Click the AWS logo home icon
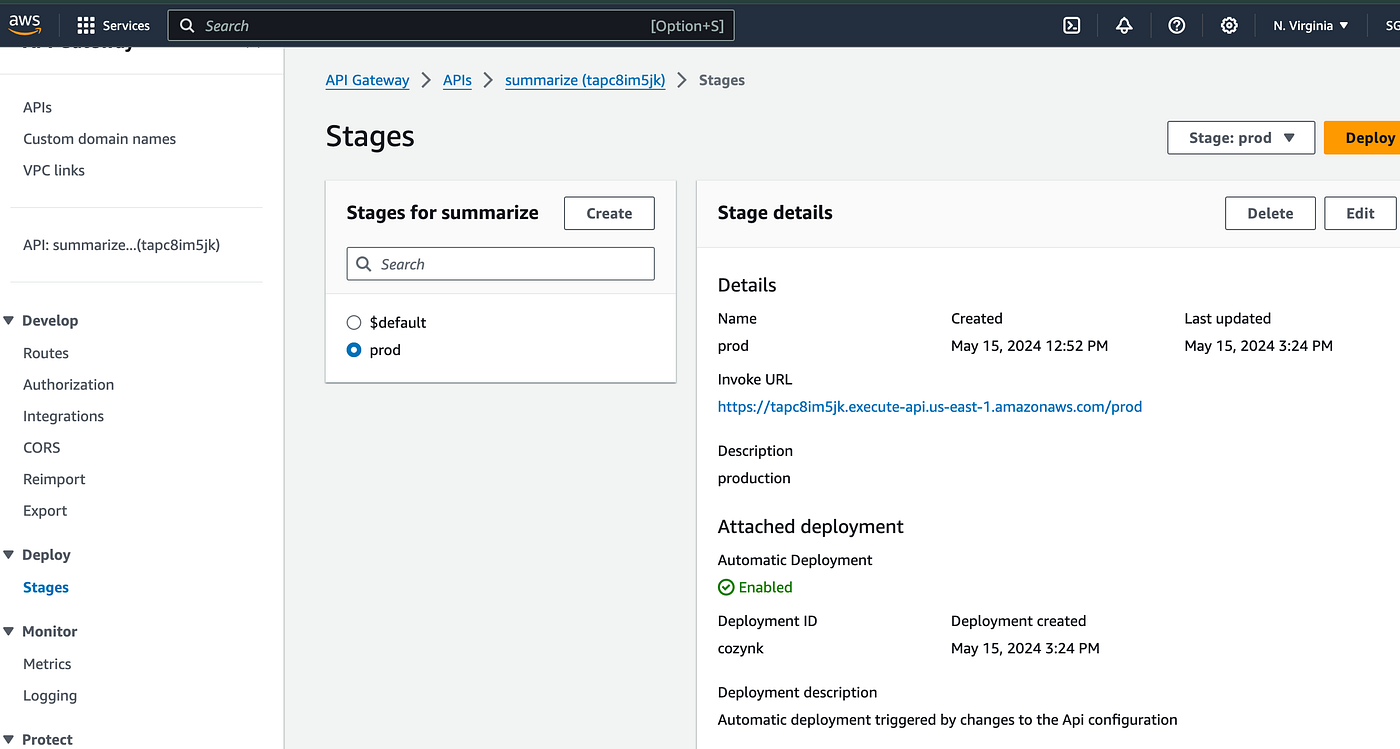 25,25
